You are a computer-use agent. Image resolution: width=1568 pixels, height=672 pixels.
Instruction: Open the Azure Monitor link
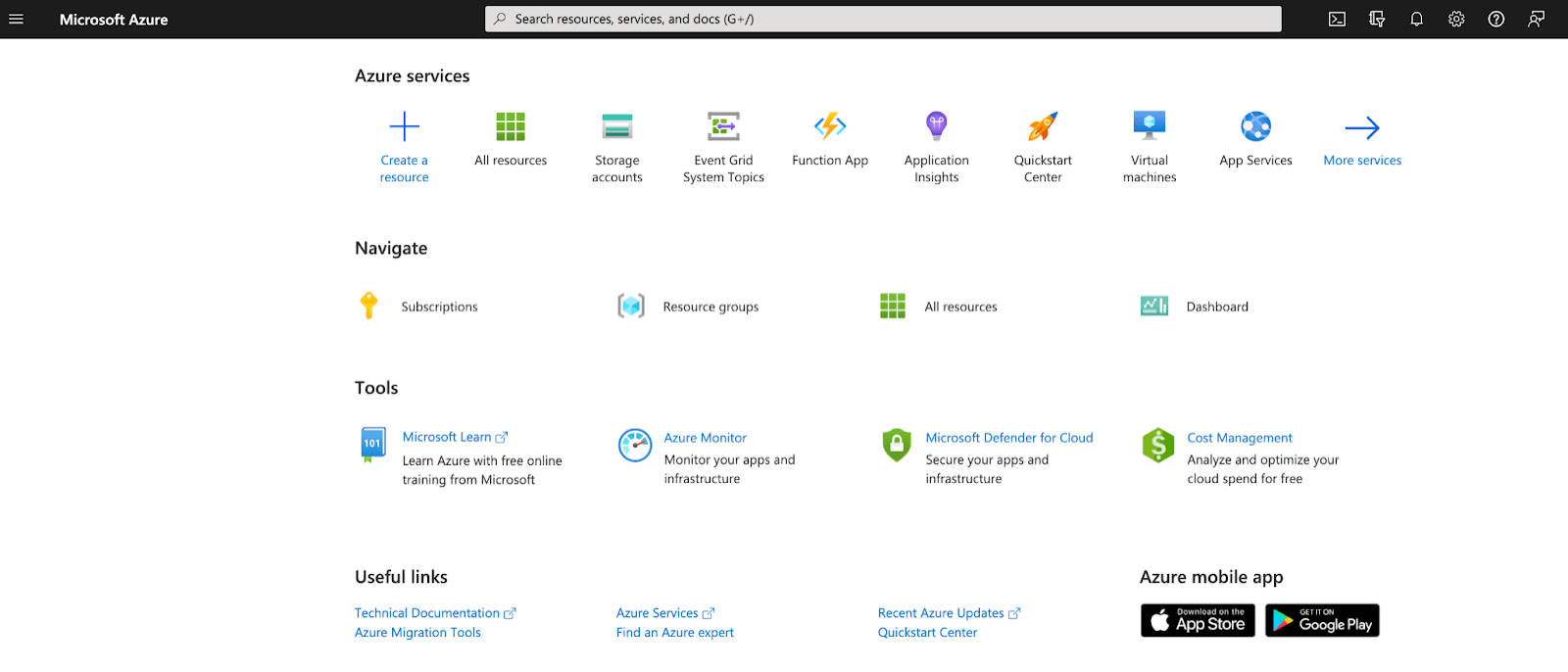click(x=705, y=438)
